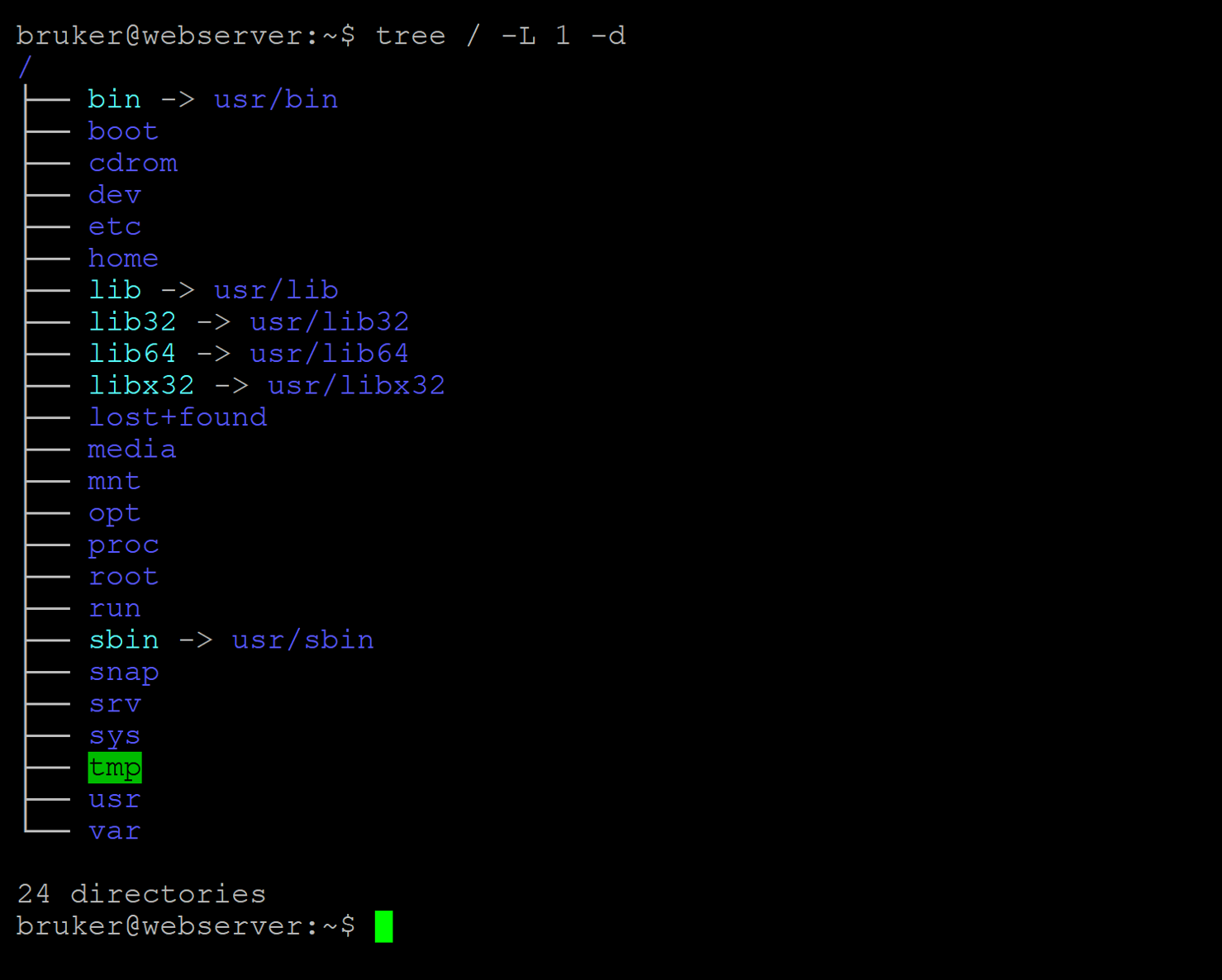Click the usr/lib64 symlink target

(x=329, y=354)
